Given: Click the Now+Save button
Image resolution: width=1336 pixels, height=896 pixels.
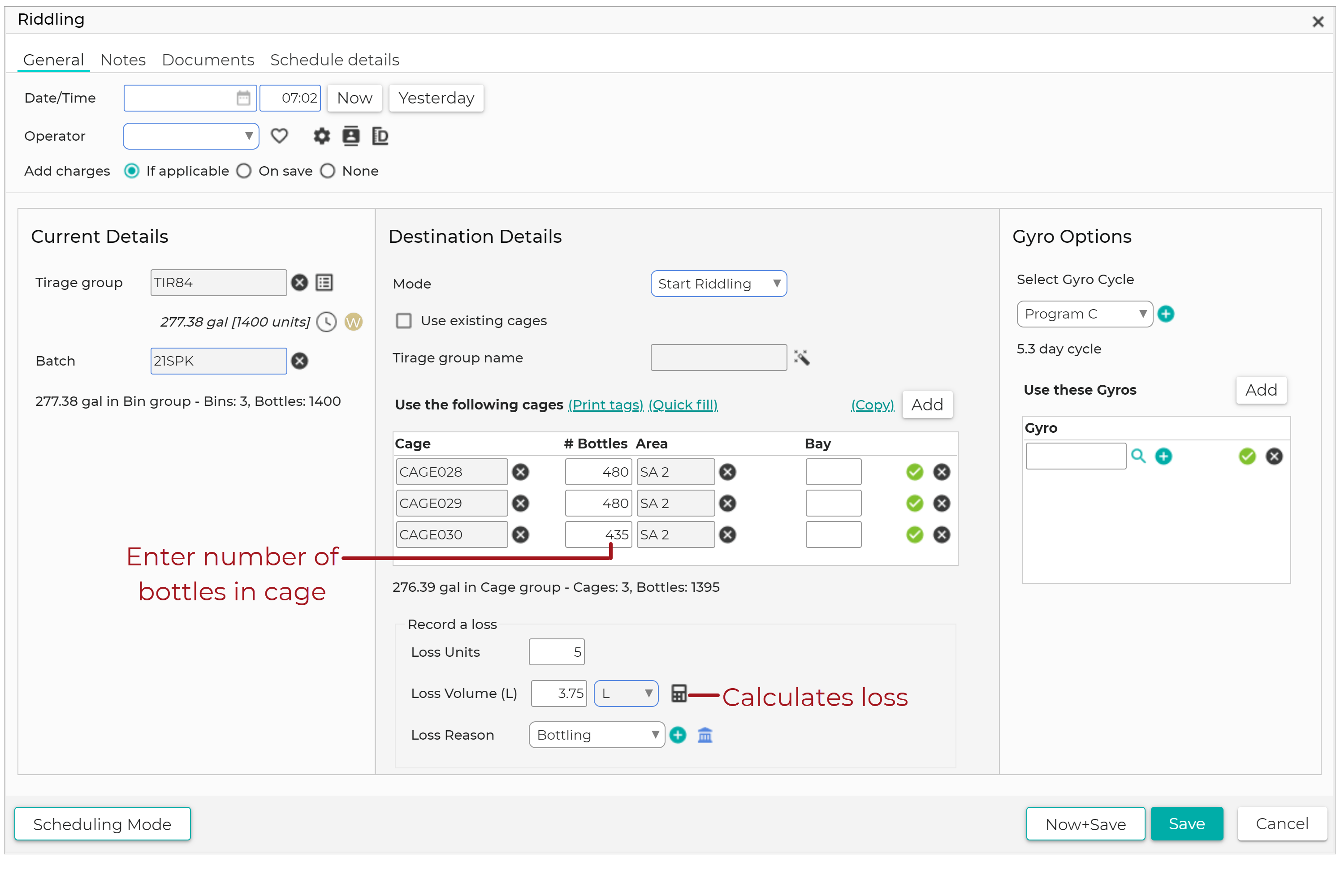Looking at the screenshot, I should click(x=1085, y=824).
